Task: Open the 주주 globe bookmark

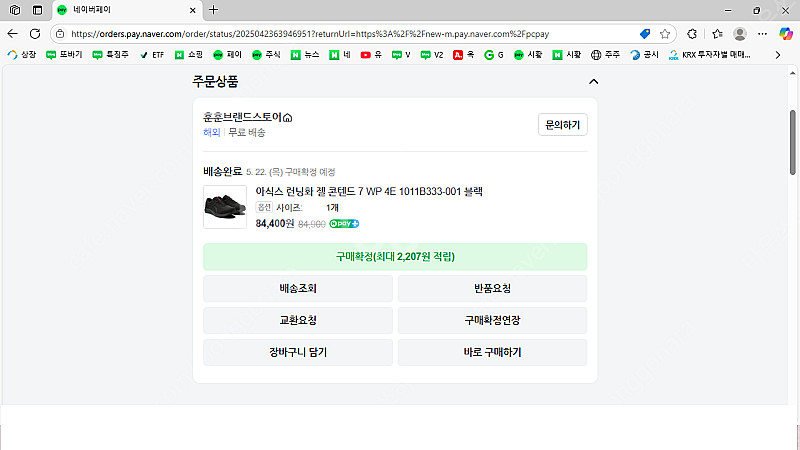Action: tap(605, 55)
